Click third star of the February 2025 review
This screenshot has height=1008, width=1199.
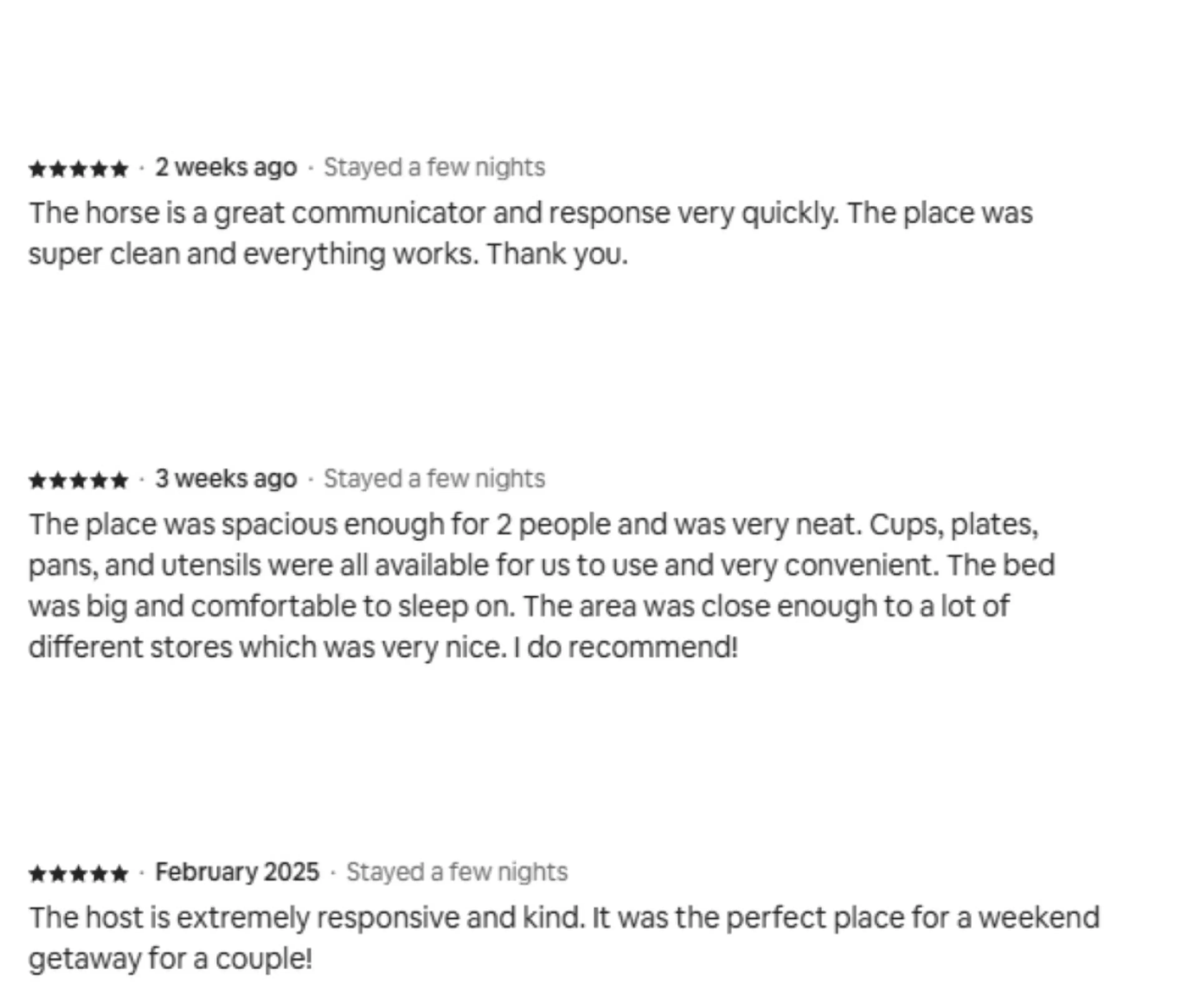79,874
